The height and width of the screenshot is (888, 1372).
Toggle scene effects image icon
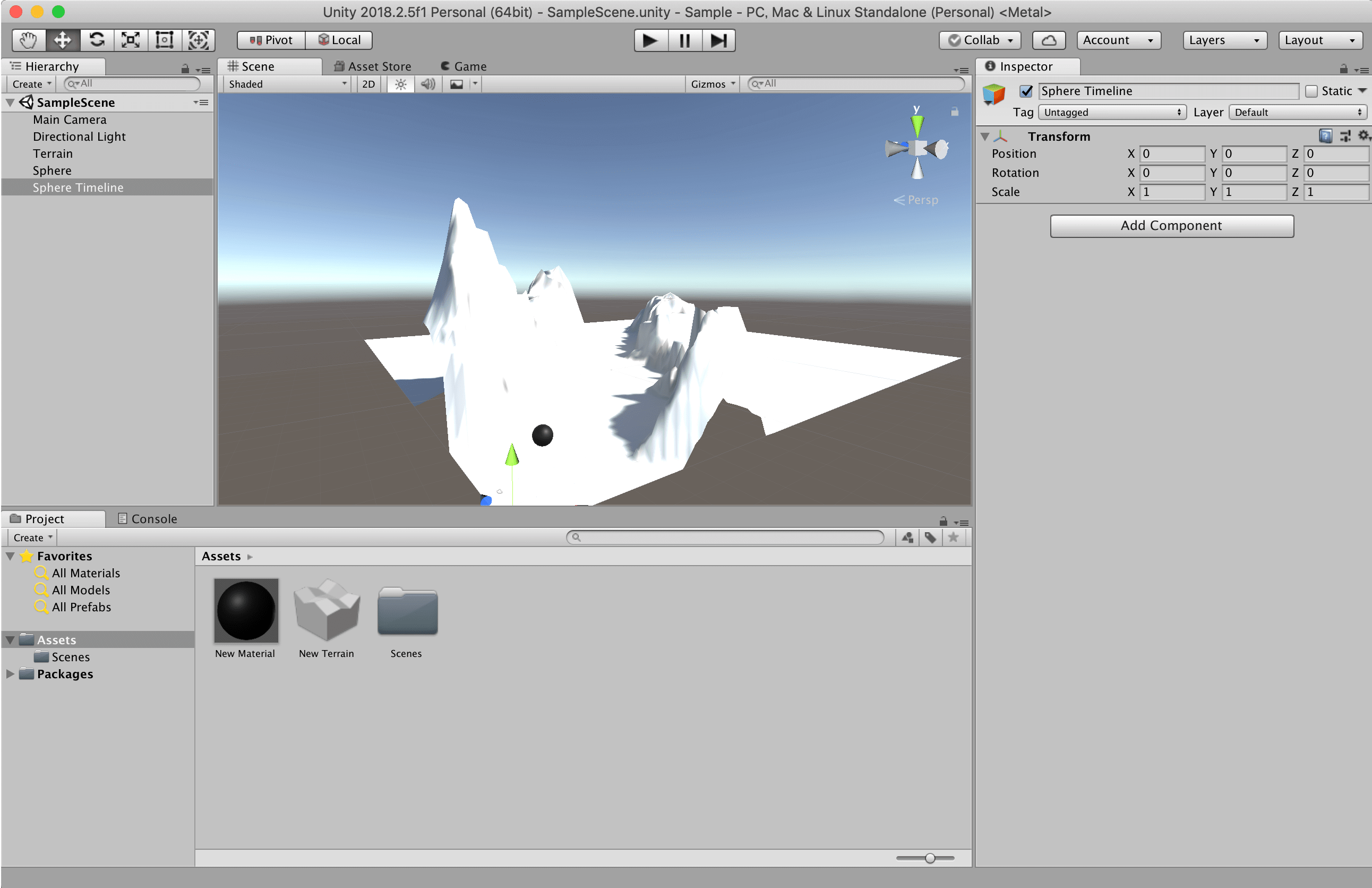point(457,84)
